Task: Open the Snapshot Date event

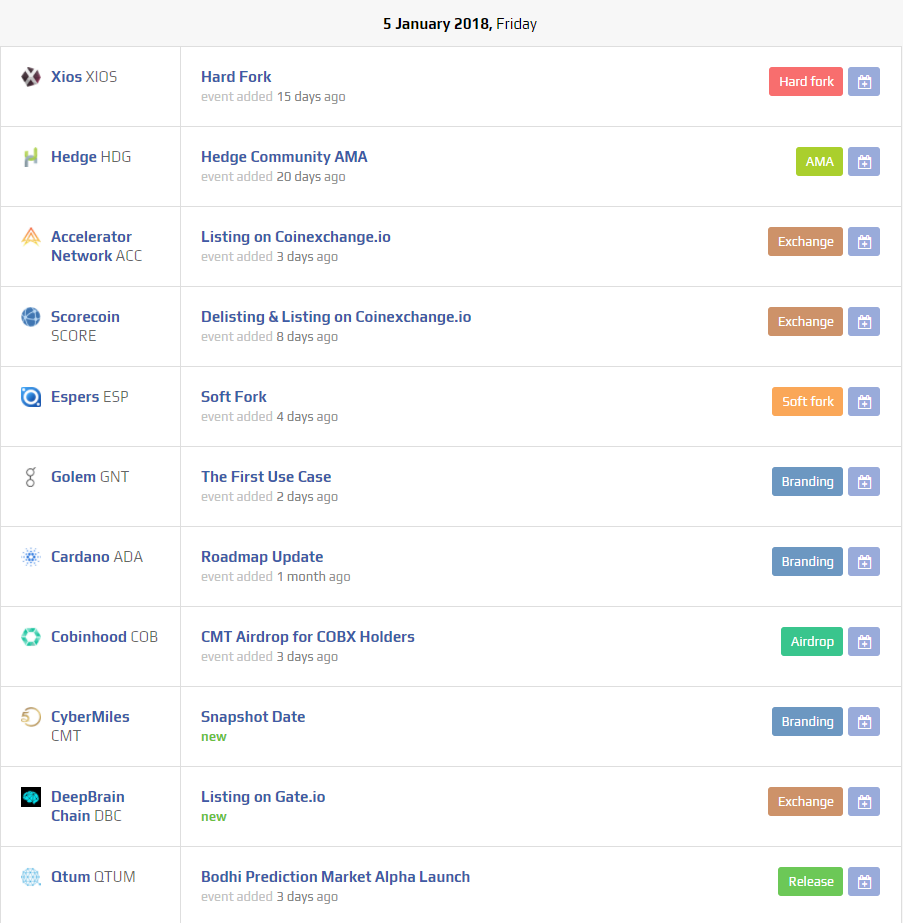Action: pyautogui.click(x=253, y=718)
